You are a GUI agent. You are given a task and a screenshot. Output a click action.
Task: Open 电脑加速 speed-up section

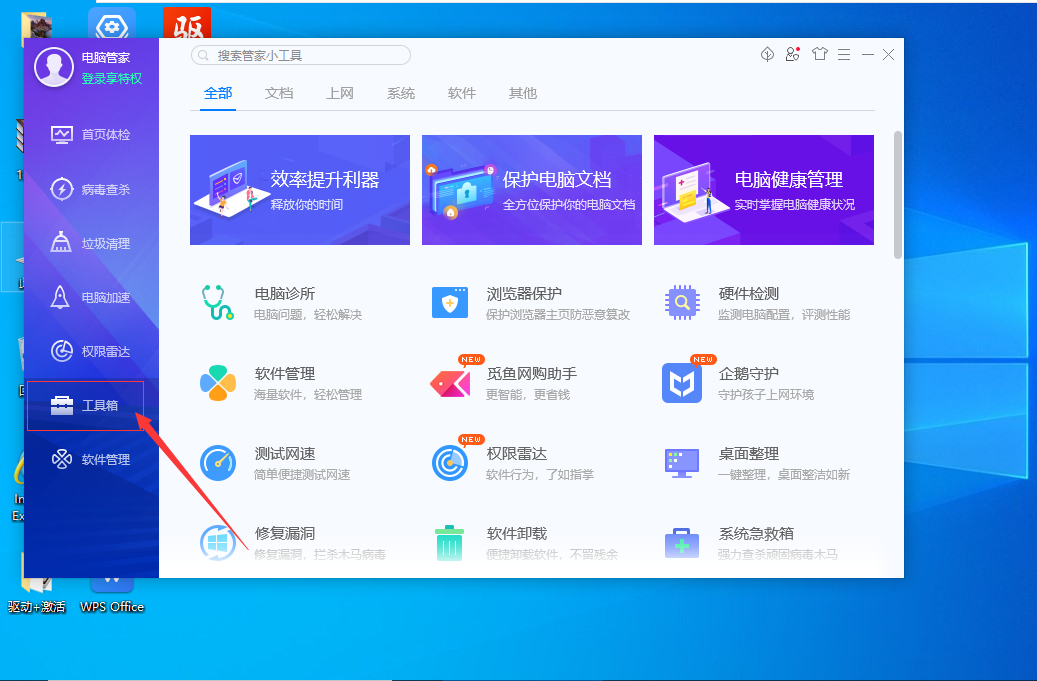[x=91, y=298]
